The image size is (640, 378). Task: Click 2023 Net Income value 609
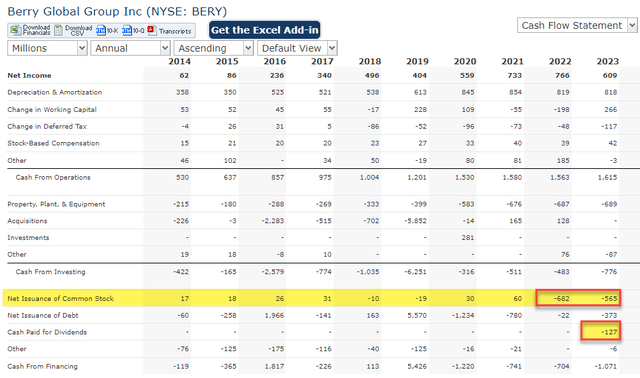tap(610, 76)
